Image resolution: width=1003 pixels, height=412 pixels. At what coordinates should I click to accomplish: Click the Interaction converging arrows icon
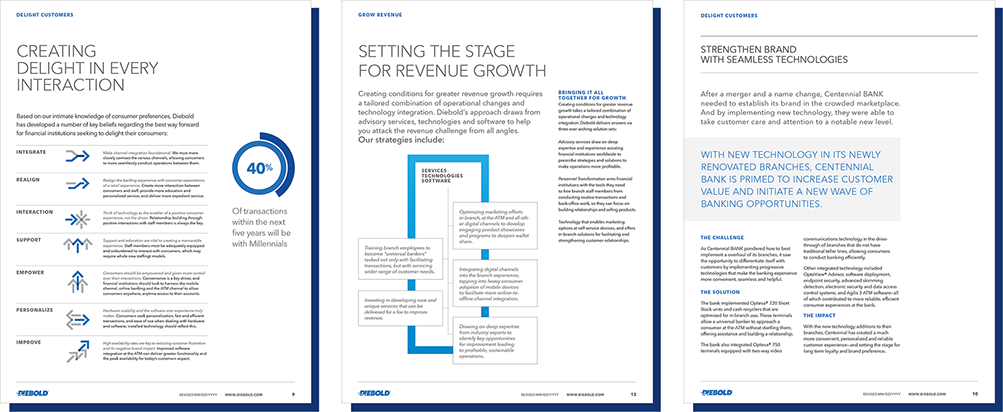tap(77, 220)
